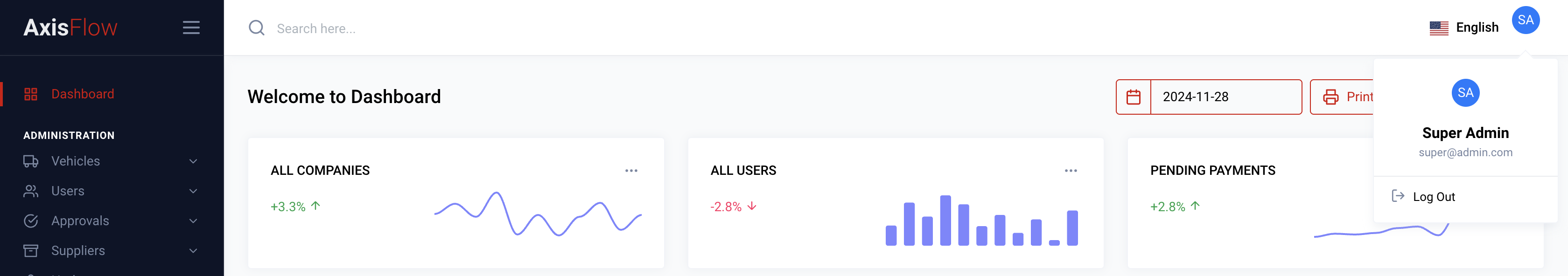Click the Approvals sidebar menu entry
Screen dimensions: 1568x276
point(80,220)
